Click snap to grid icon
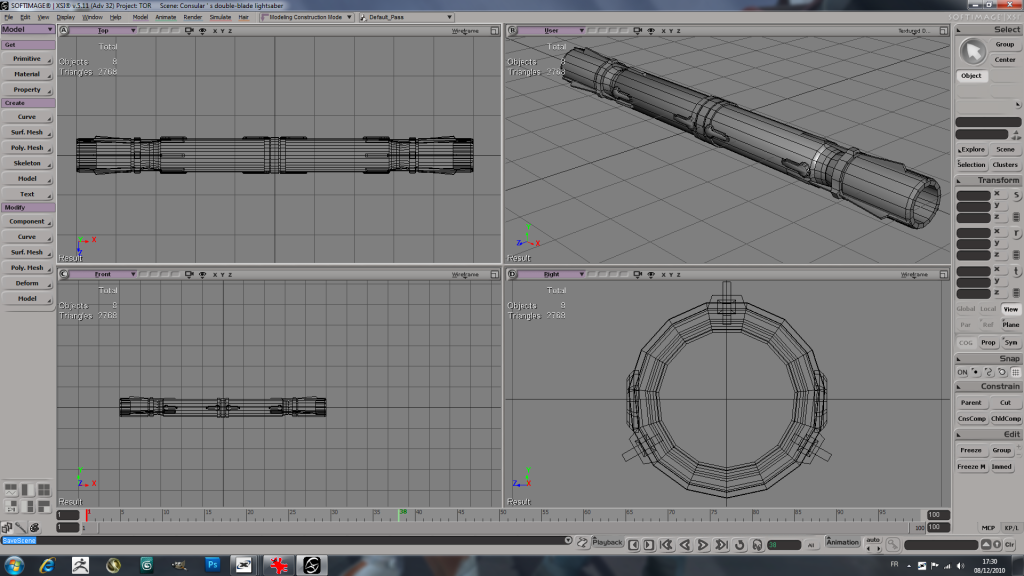 [x=1016, y=372]
